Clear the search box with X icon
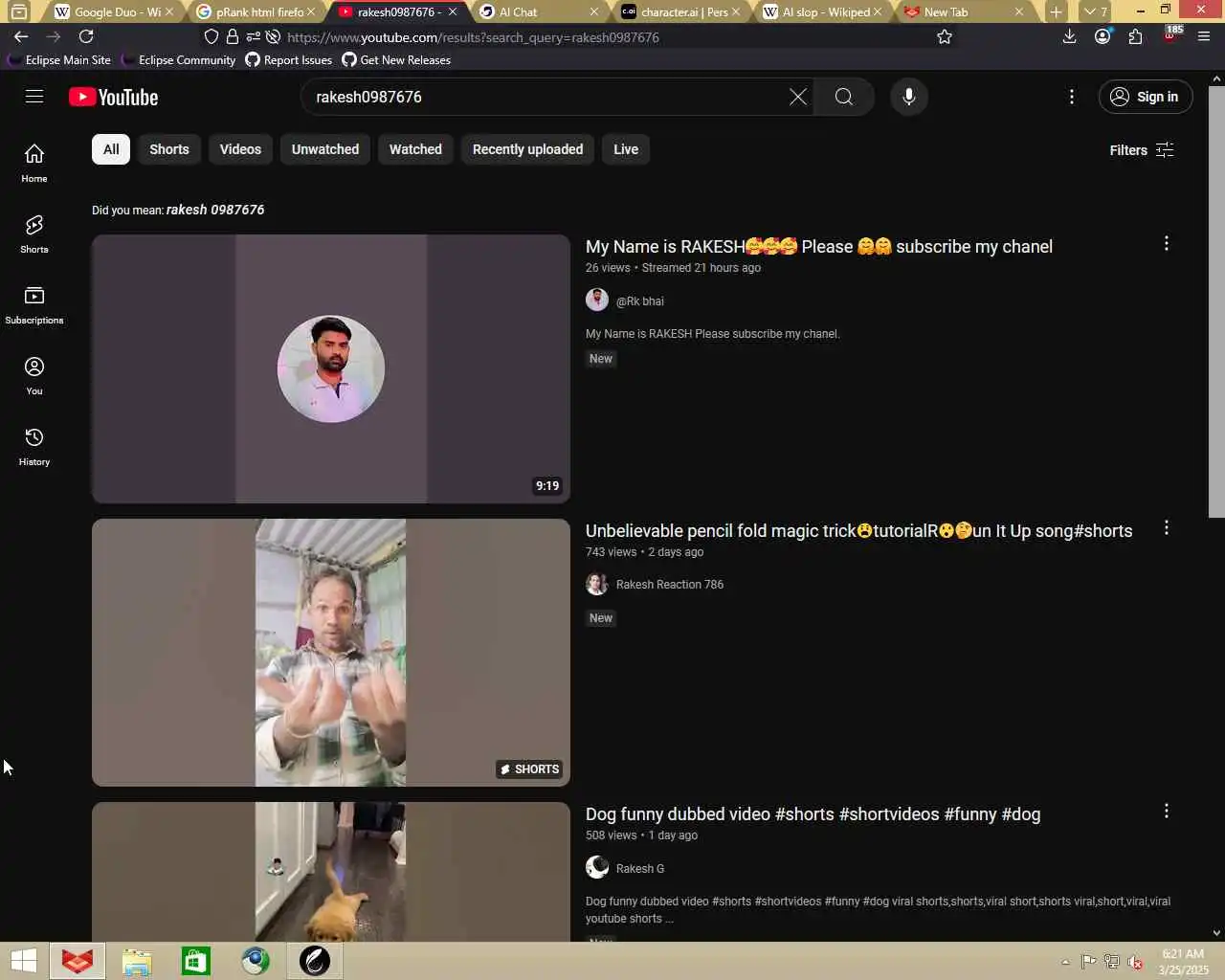 coord(797,97)
